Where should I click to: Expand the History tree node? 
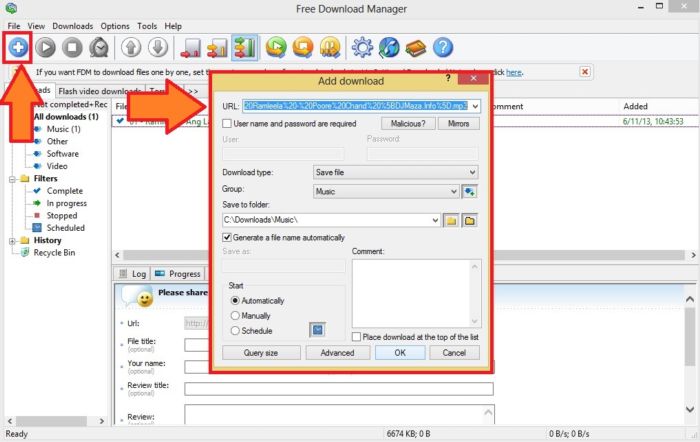click(x=12, y=241)
